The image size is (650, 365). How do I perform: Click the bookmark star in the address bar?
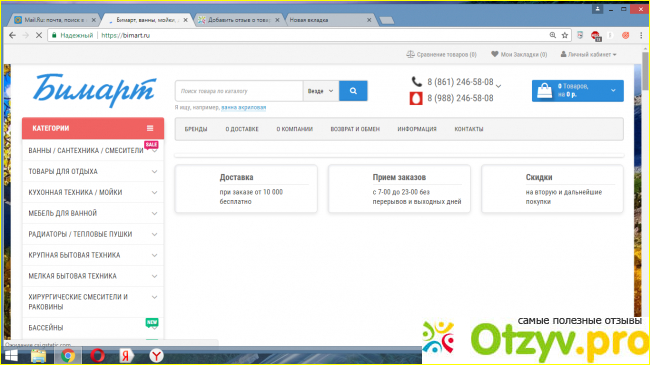[565, 36]
